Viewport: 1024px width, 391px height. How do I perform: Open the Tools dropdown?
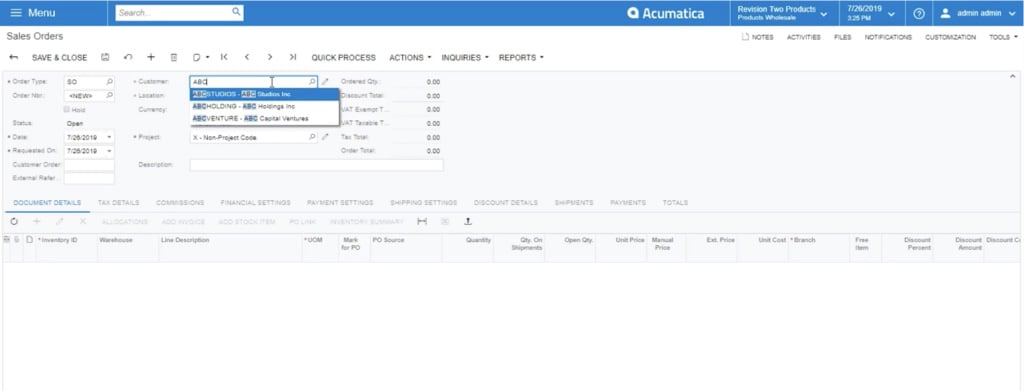1003,37
